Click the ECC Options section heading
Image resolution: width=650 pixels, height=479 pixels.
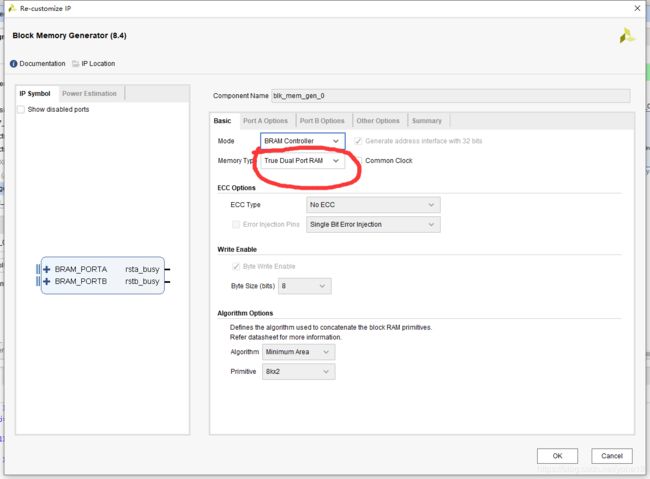click(236, 188)
